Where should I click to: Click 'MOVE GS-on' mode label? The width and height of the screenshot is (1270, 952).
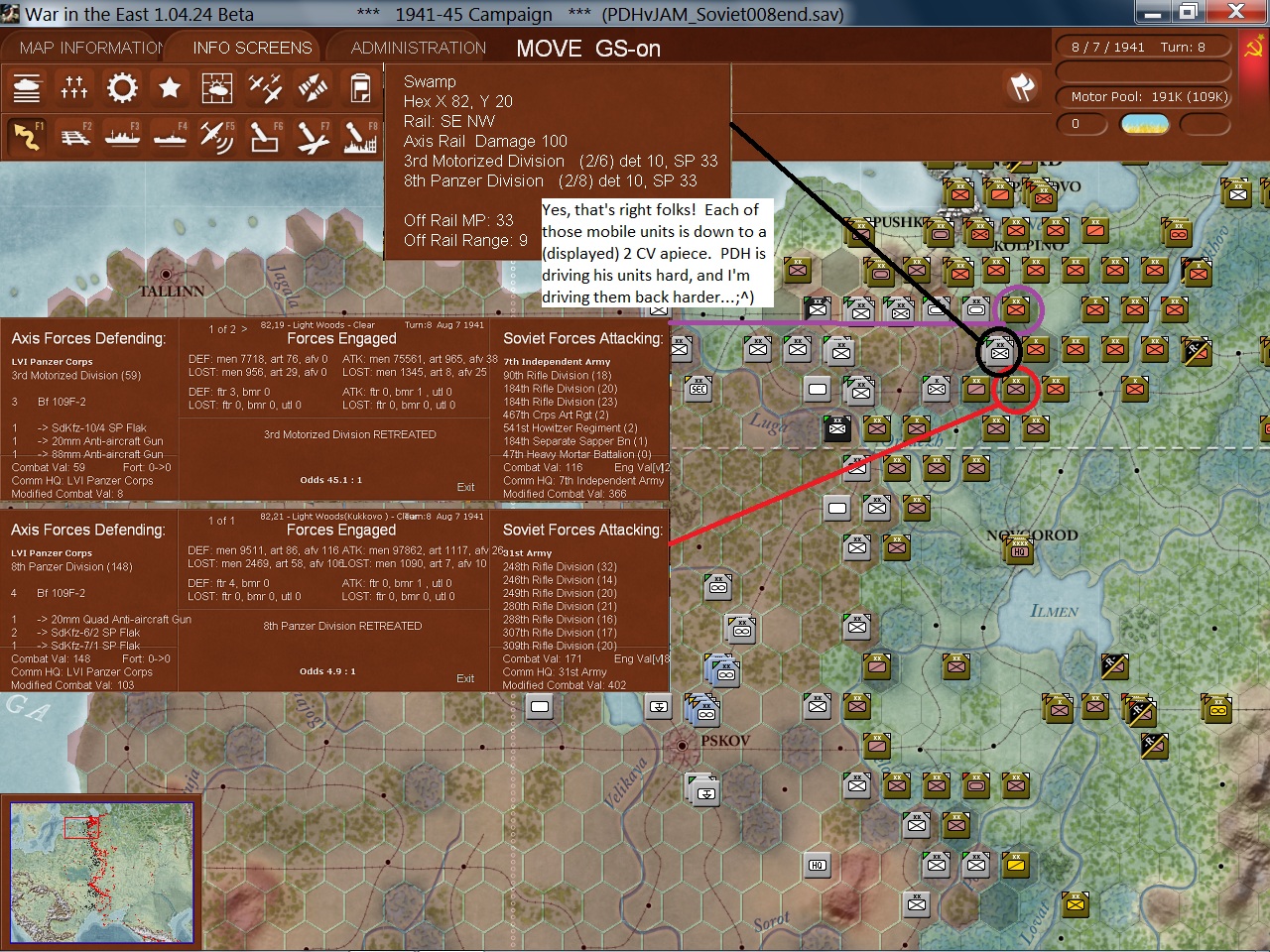(588, 49)
